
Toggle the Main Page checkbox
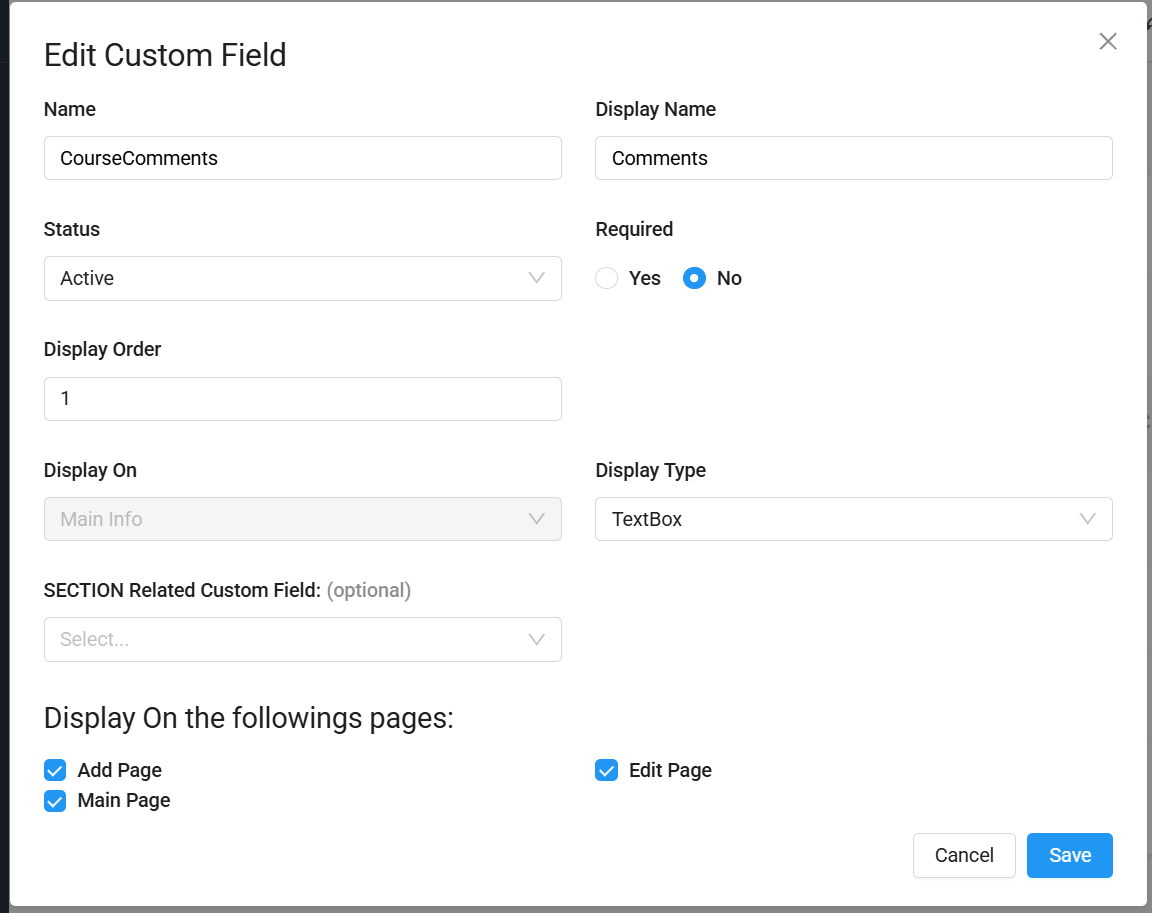pyautogui.click(x=55, y=801)
